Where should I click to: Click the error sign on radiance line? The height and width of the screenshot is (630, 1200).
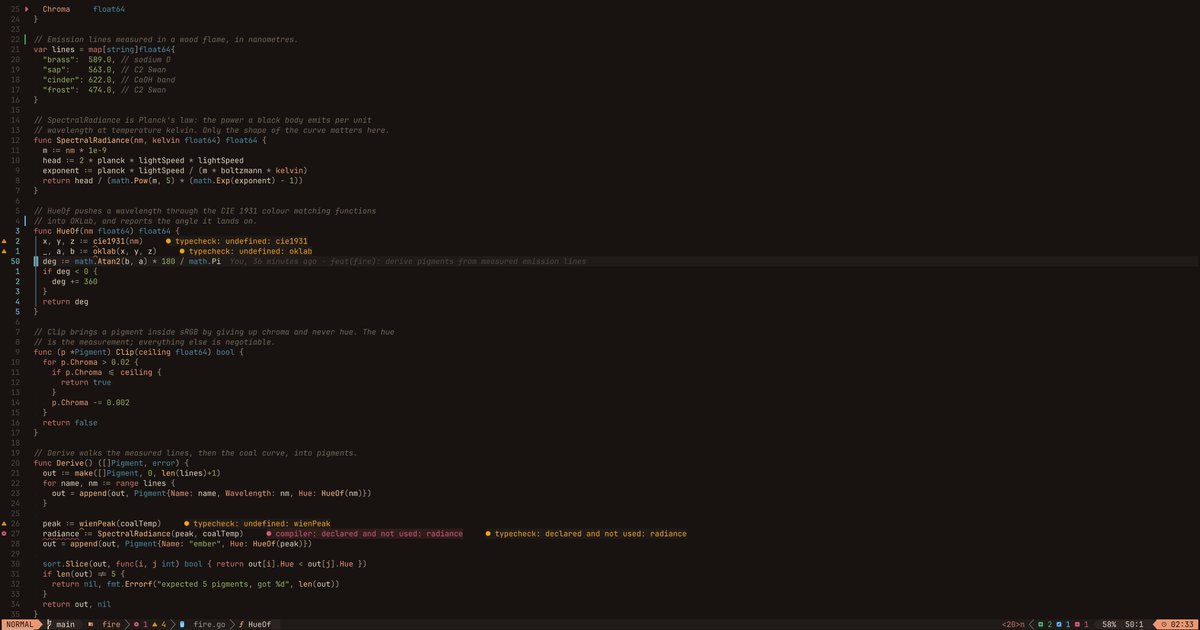point(4,534)
